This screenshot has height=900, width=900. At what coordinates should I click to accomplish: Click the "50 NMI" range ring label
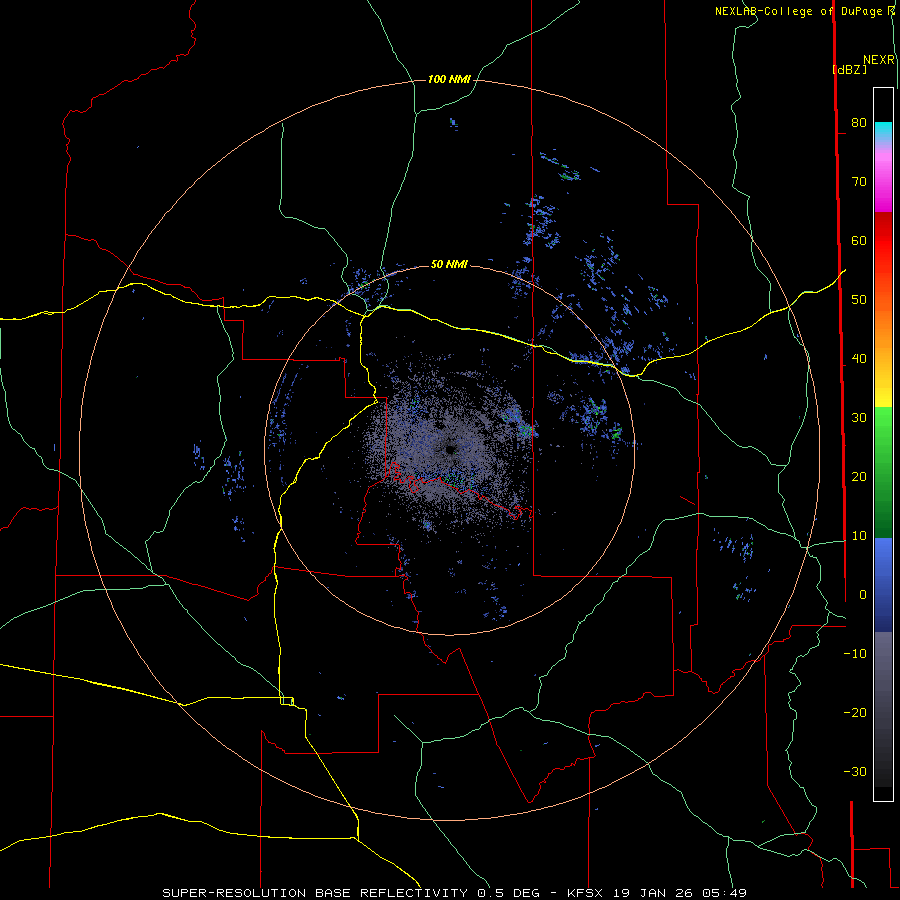(x=449, y=264)
